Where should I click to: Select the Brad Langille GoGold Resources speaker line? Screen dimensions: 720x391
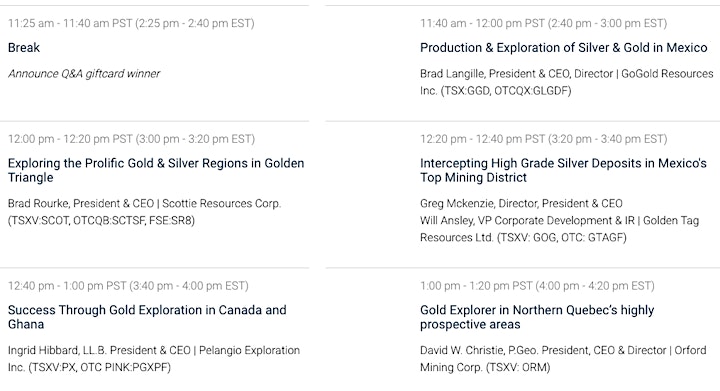pyautogui.click(x=567, y=82)
